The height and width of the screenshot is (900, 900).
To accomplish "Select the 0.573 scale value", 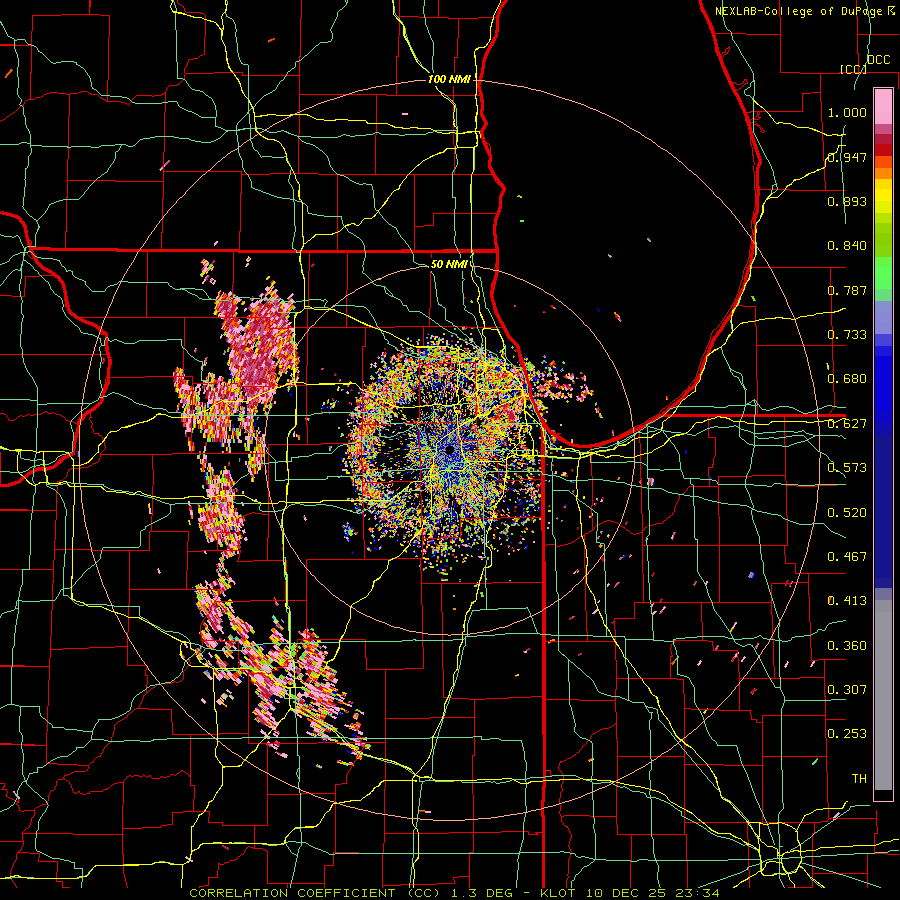I will pos(847,468).
